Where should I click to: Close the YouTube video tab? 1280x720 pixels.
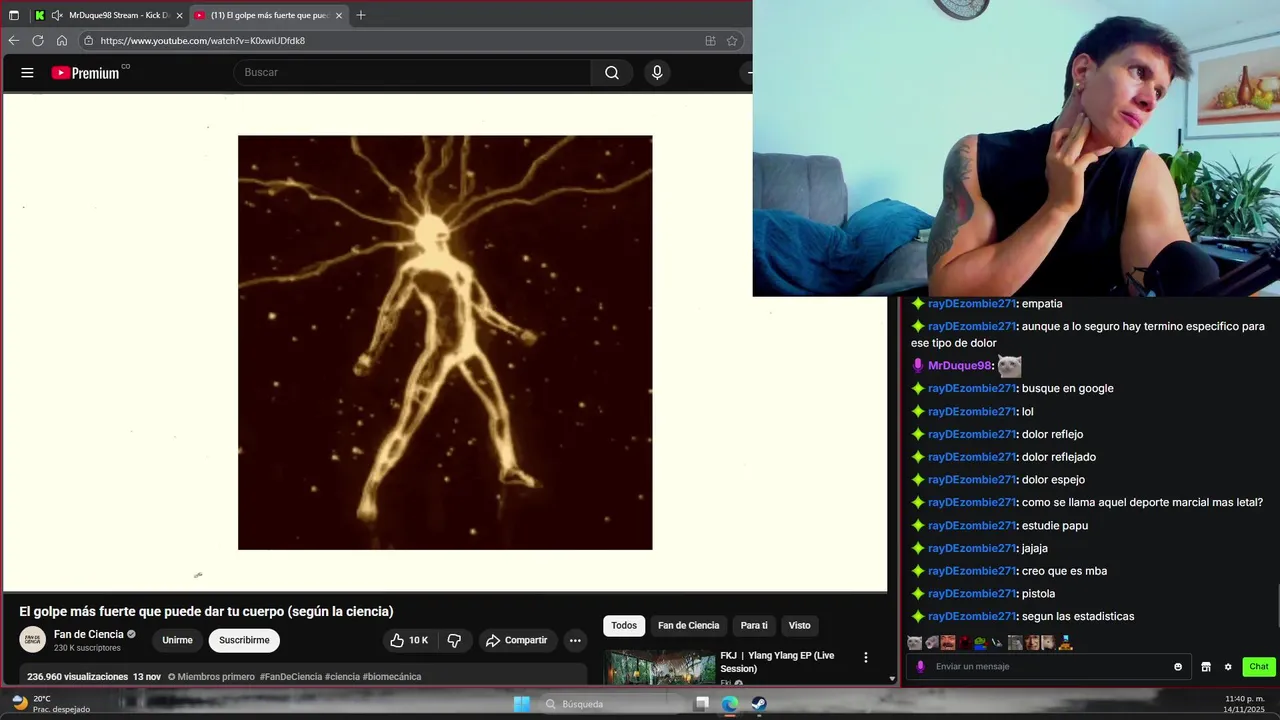point(339,15)
